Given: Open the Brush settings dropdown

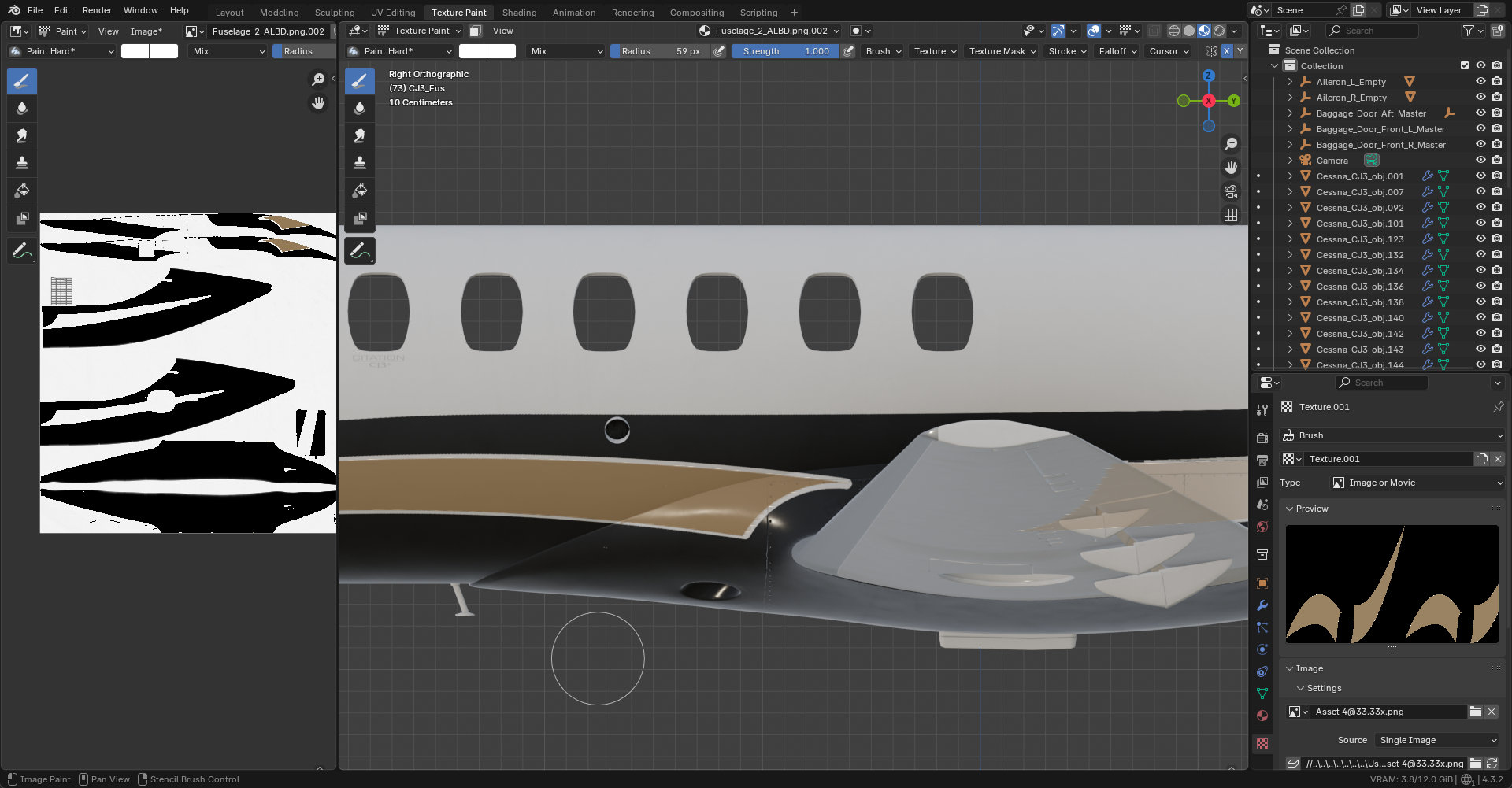Looking at the screenshot, I should [884, 51].
